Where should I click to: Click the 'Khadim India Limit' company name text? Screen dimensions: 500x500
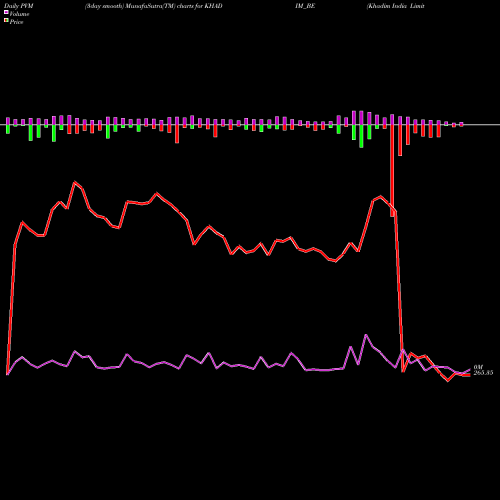396,6
